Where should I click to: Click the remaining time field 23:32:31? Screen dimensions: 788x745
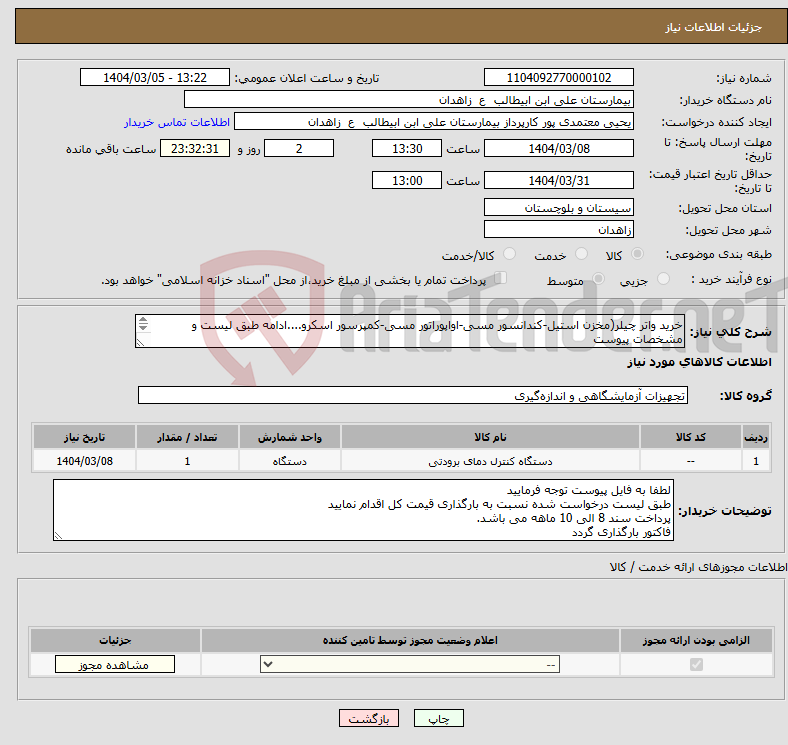pyautogui.click(x=195, y=149)
